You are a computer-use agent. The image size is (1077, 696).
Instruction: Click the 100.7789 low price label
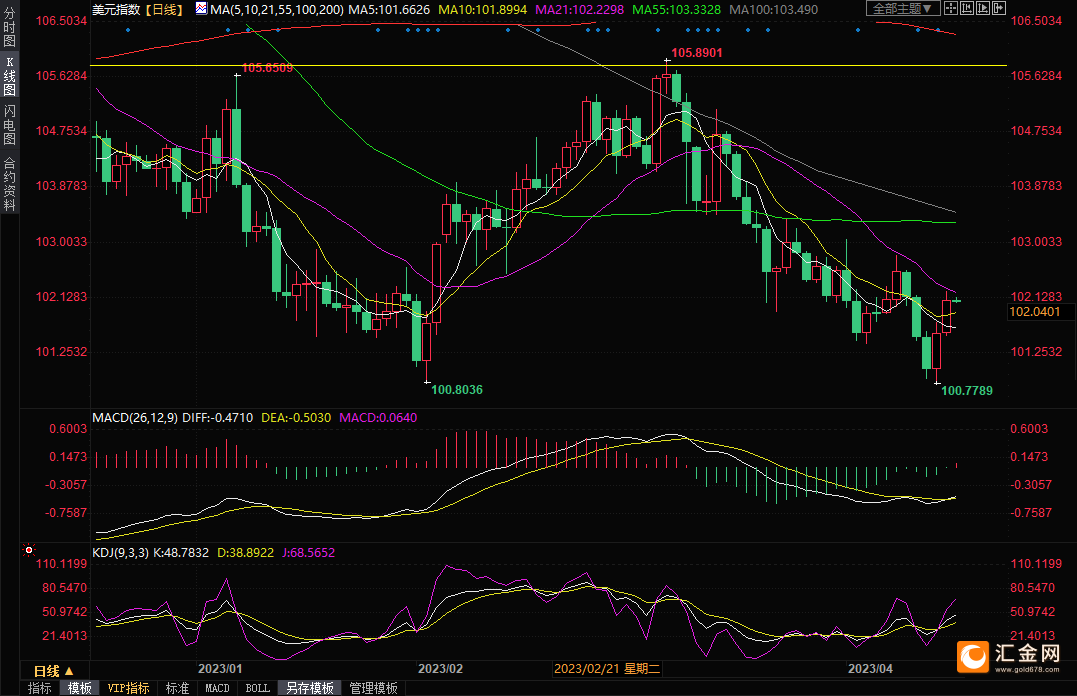pos(966,390)
